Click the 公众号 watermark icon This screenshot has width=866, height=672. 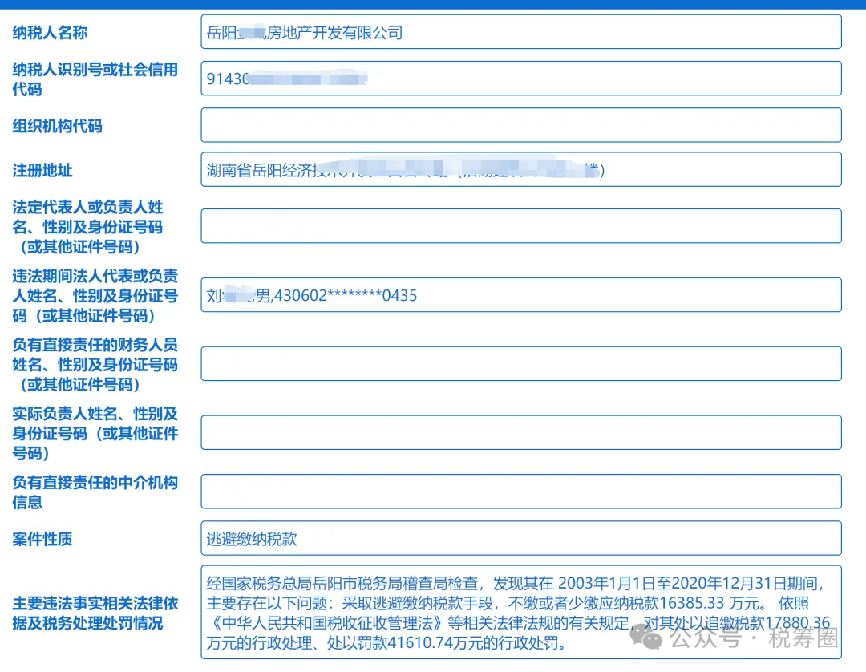649,639
